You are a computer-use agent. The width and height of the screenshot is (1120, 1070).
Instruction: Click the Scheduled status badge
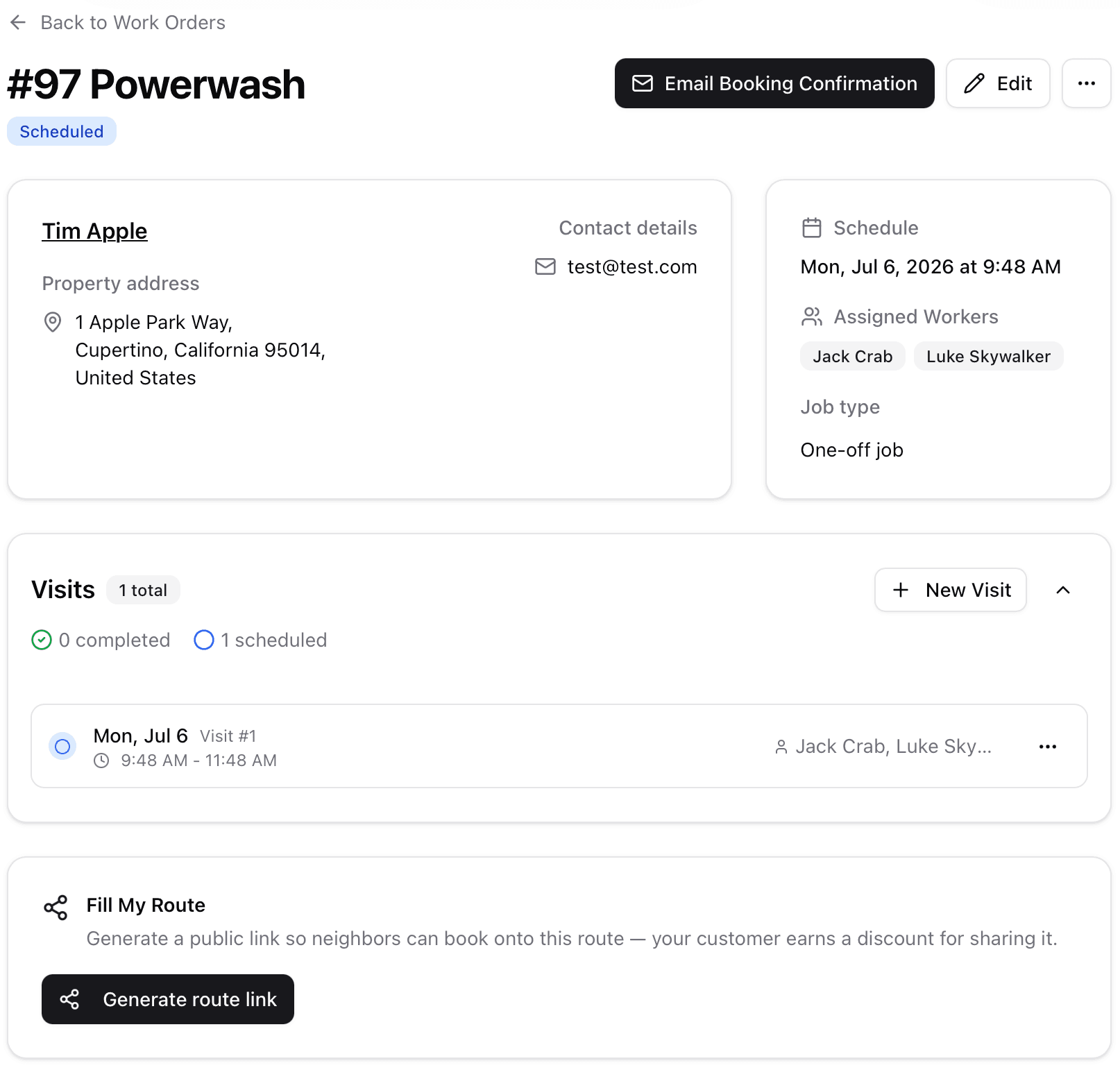(x=62, y=131)
